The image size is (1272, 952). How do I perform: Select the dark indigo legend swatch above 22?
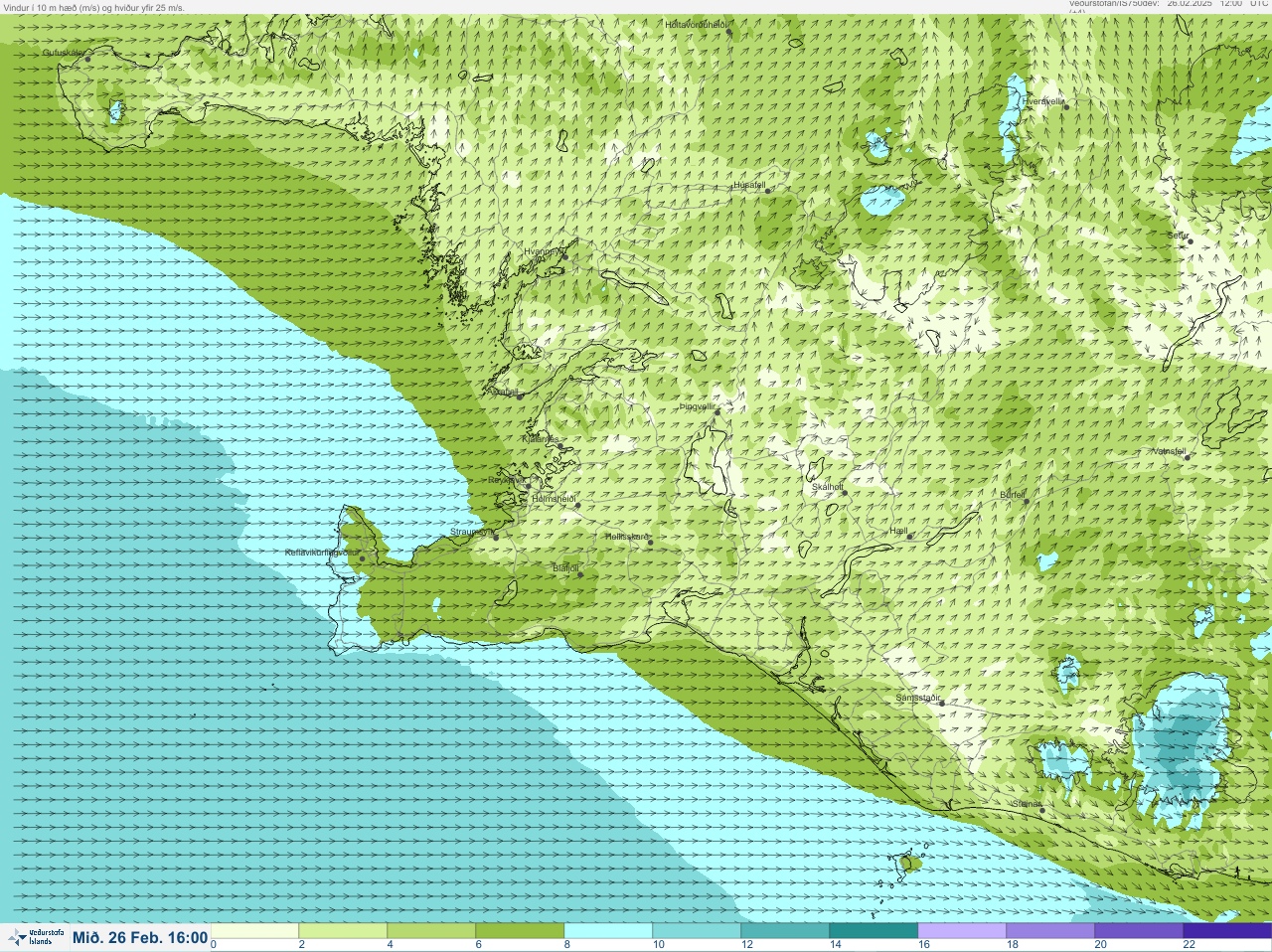point(1227,931)
